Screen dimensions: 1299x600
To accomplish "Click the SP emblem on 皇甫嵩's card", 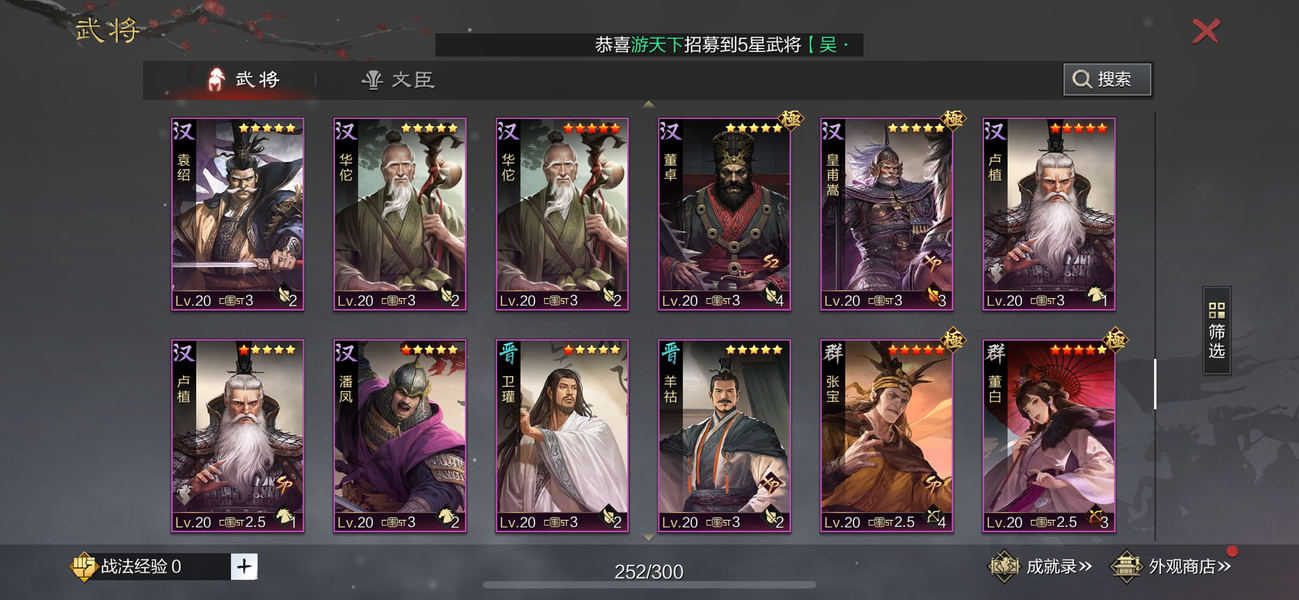I will pyautogui.click(x=934, y=262).
